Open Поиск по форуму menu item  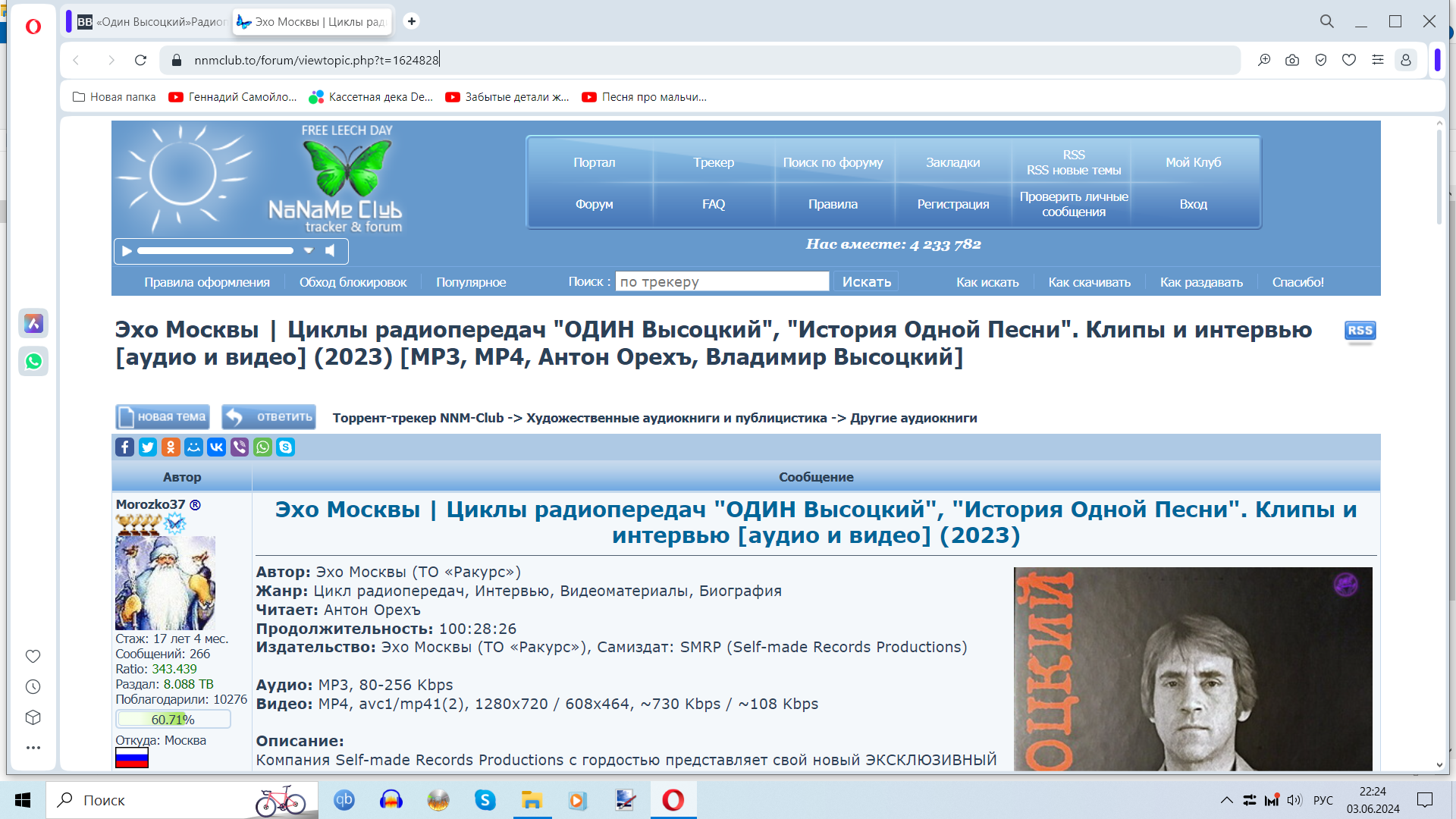coord(833,162)
